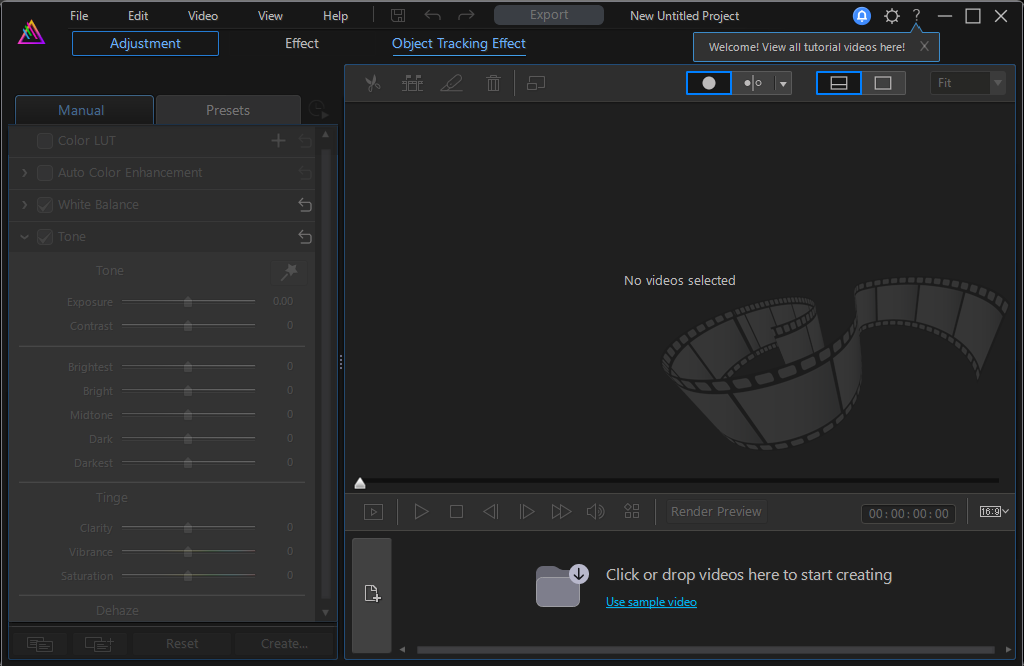Open settings with the gear icon
The height and width of the screenshot is (666, 1024).
[891, 16]
